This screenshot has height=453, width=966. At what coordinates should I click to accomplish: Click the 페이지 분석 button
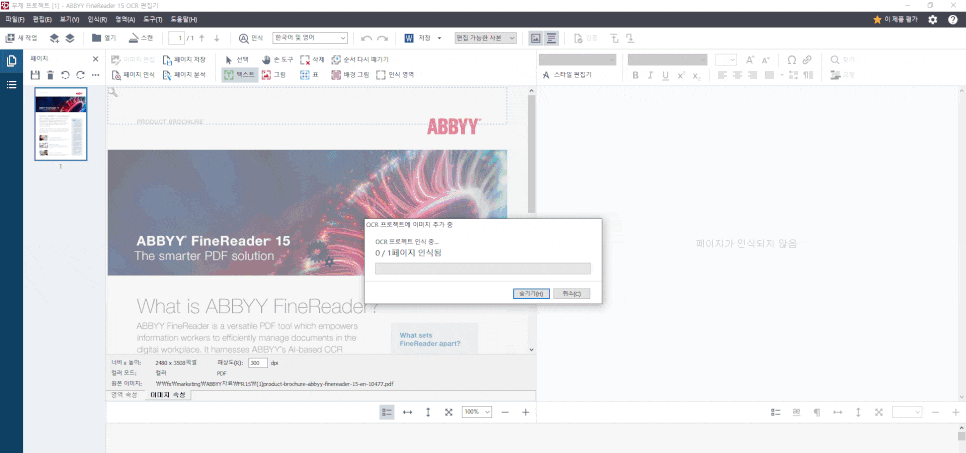click(x=184, y=75)
